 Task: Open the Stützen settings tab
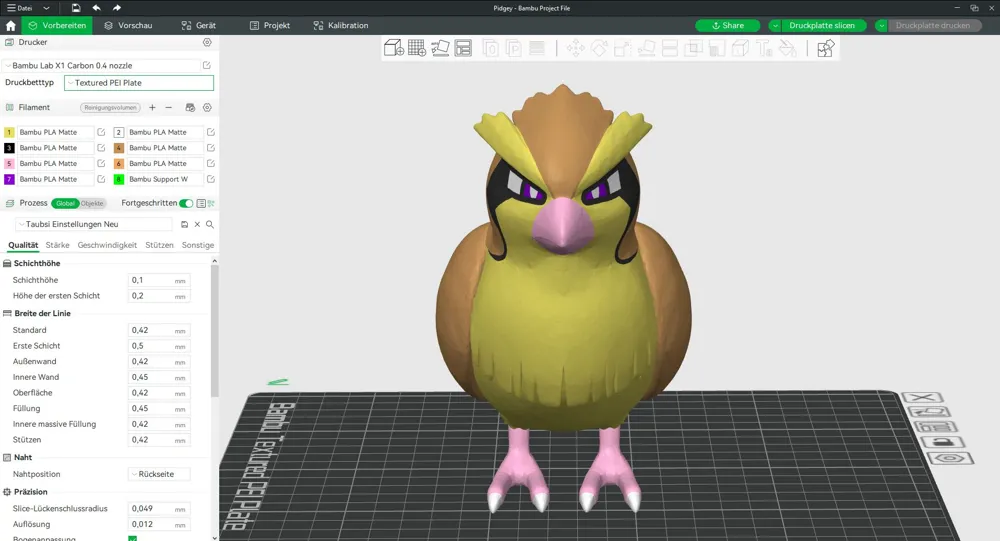159,245
